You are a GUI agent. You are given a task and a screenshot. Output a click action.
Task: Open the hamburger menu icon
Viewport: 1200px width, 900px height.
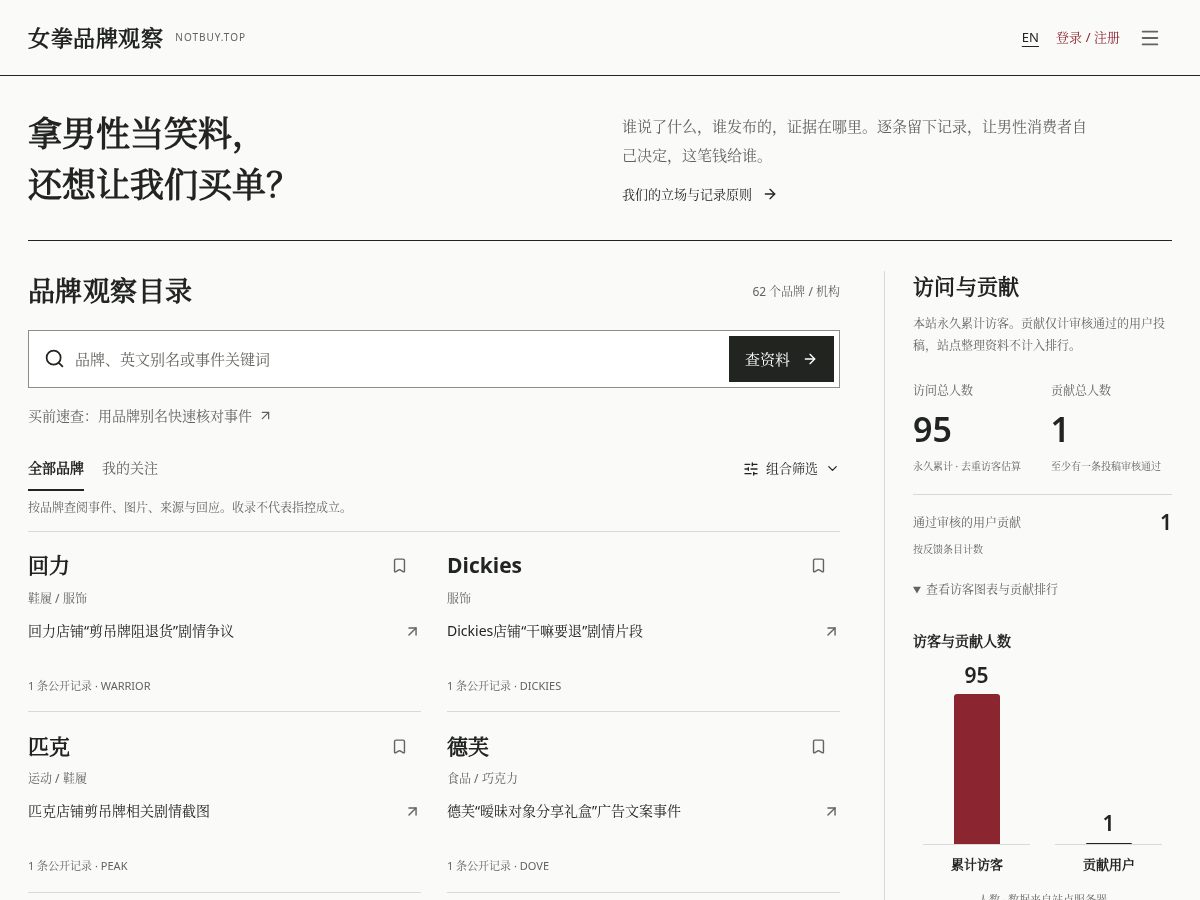coord(1150,38)
